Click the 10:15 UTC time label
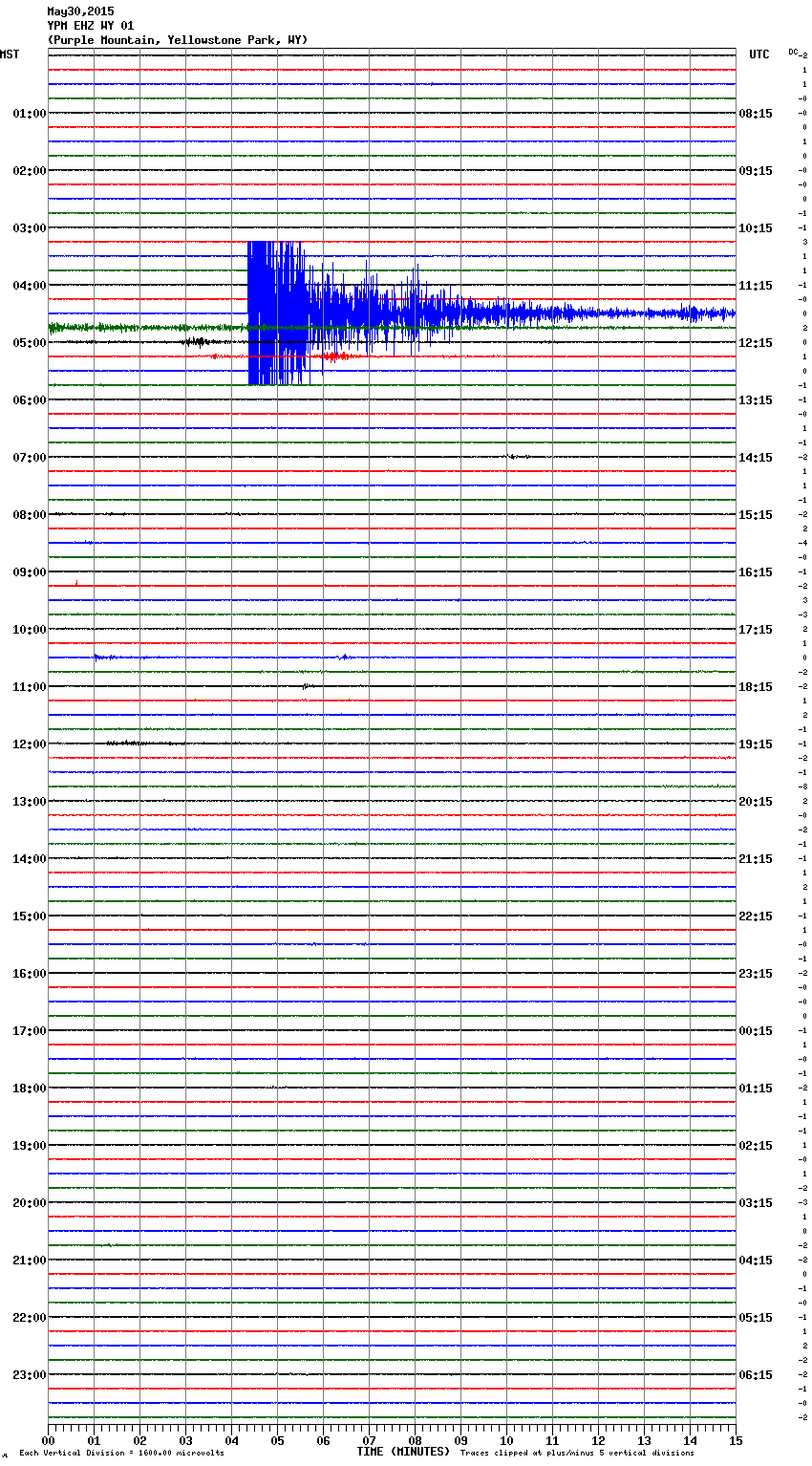This screenshot has width=812, height=1466. (x=756, y=228)
